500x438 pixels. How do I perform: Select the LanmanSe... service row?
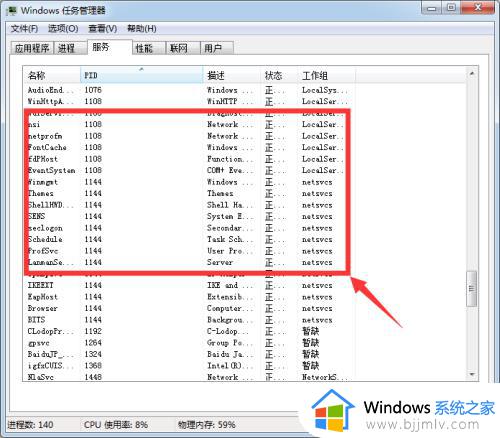(188, 262)
